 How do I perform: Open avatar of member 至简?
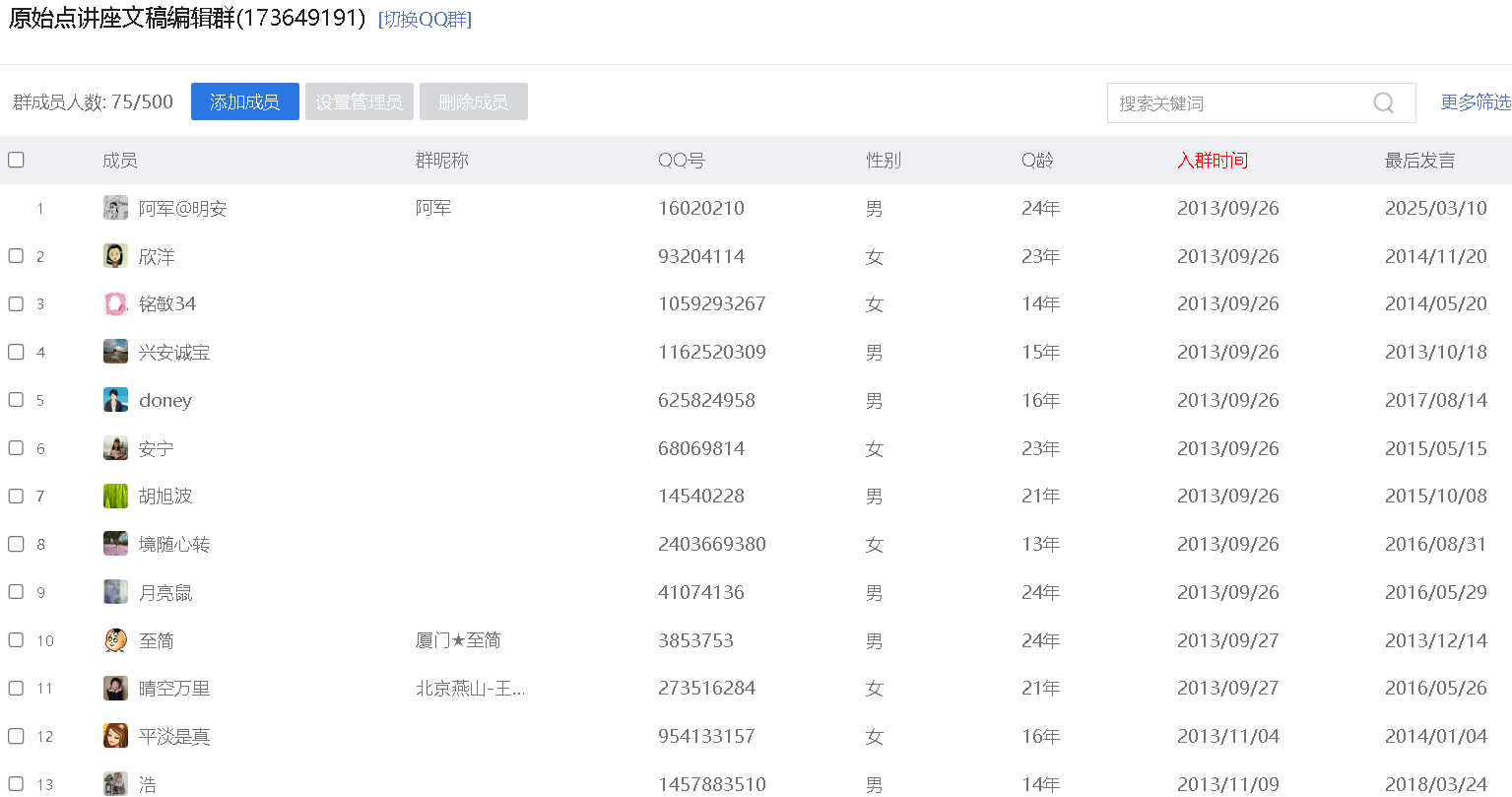[x=115, y=640]
